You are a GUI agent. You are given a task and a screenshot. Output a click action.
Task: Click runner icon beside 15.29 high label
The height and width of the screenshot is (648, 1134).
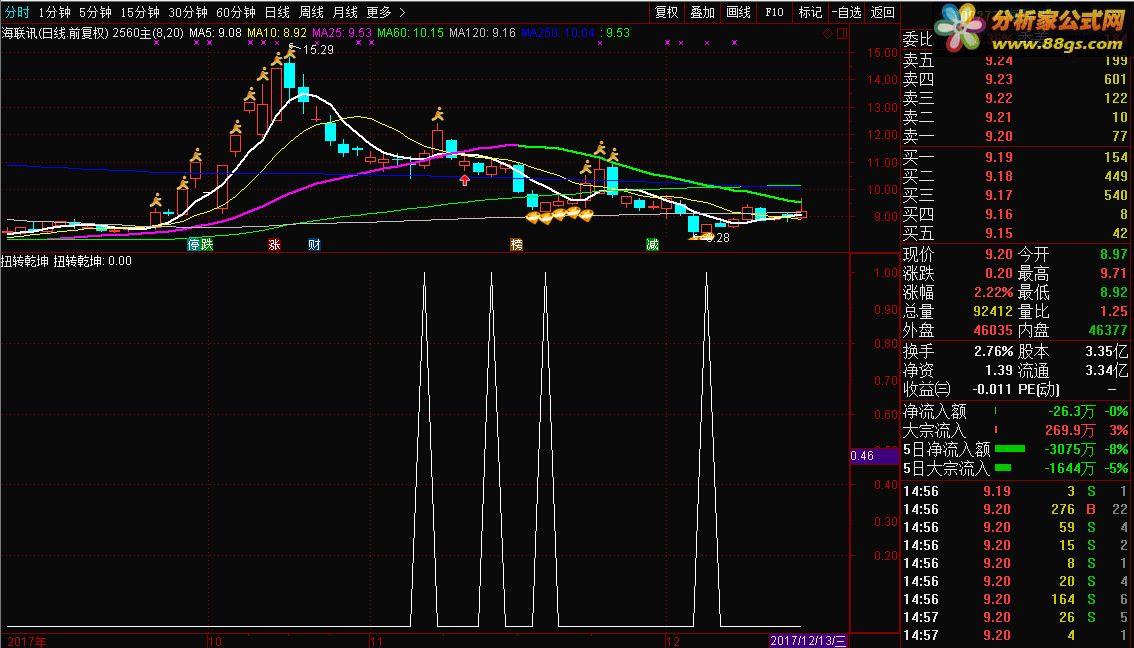point(290,51)
